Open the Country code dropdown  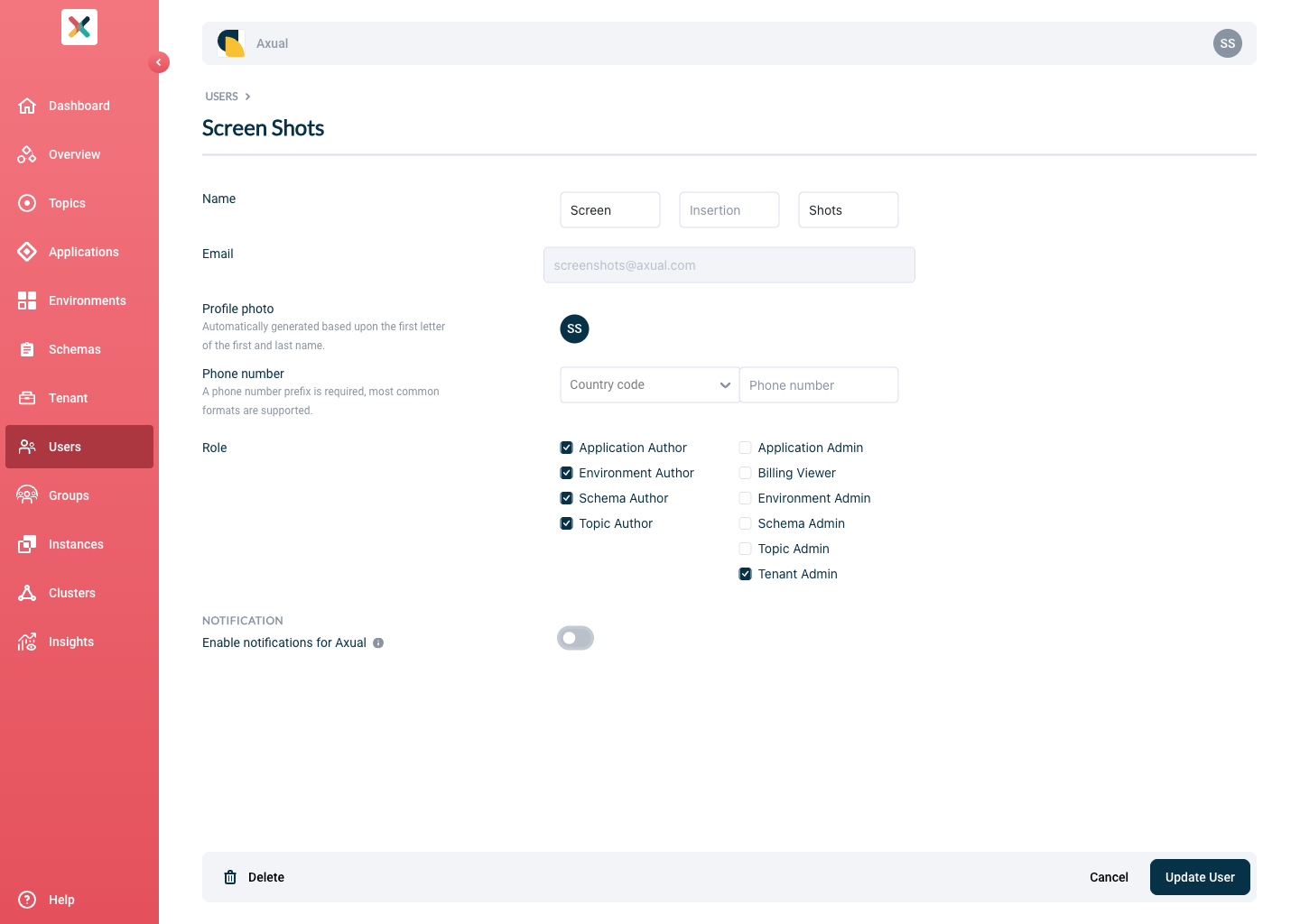point(649,384)
